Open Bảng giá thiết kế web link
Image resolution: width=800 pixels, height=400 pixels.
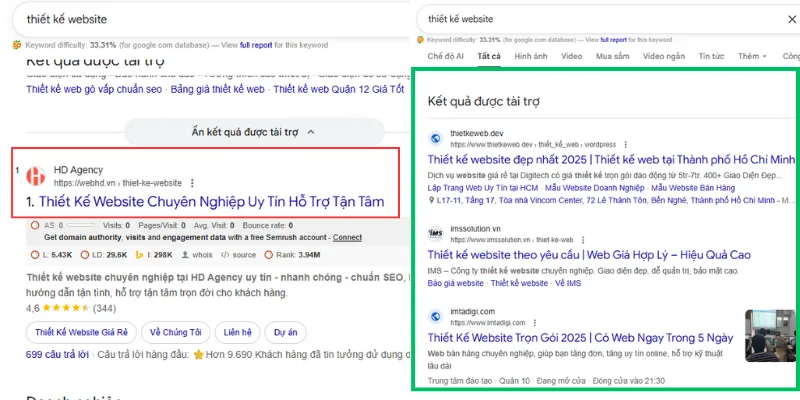[x=218, y=89]
